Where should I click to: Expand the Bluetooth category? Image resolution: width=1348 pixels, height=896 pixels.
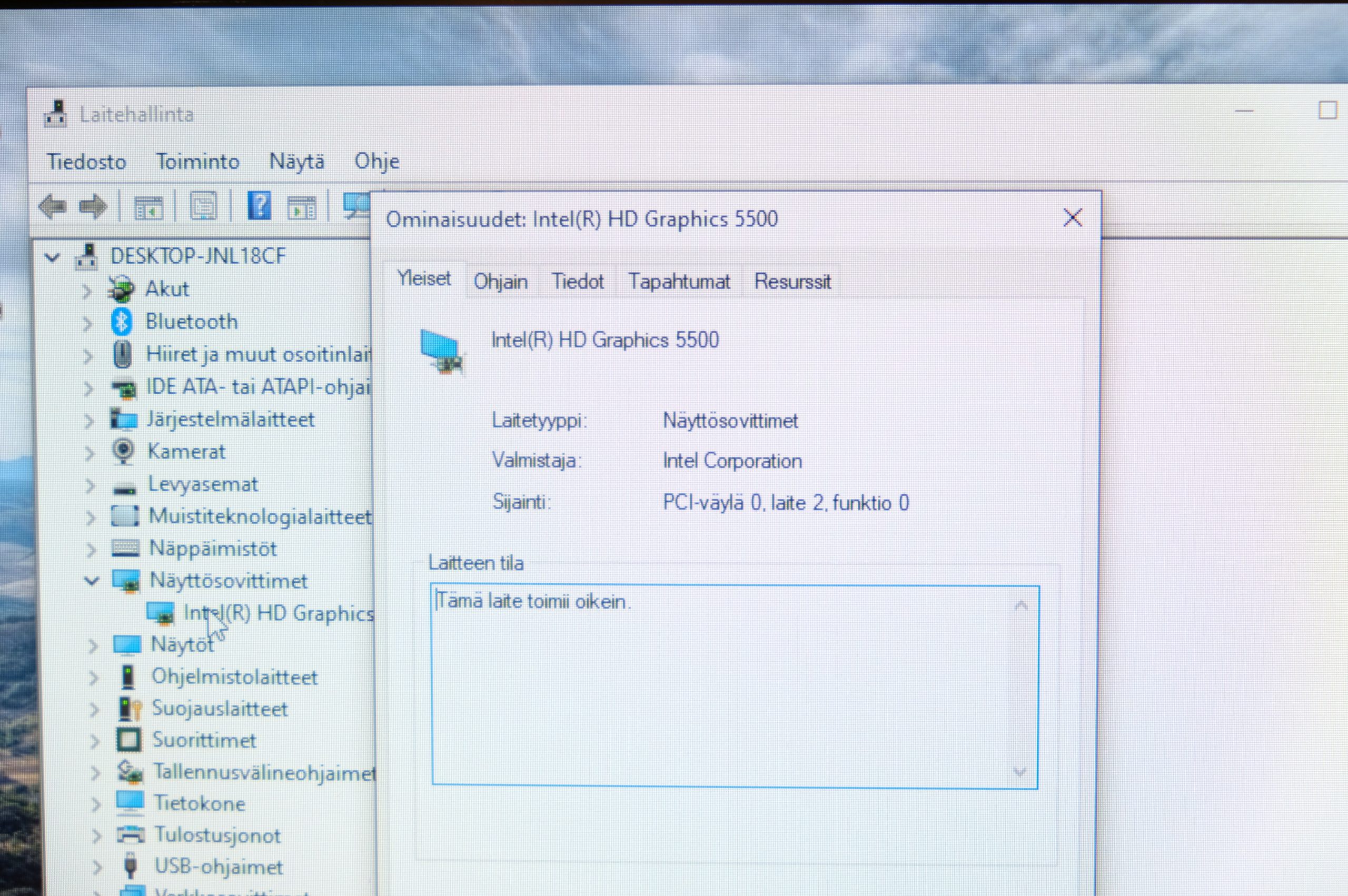coord(87,324)
